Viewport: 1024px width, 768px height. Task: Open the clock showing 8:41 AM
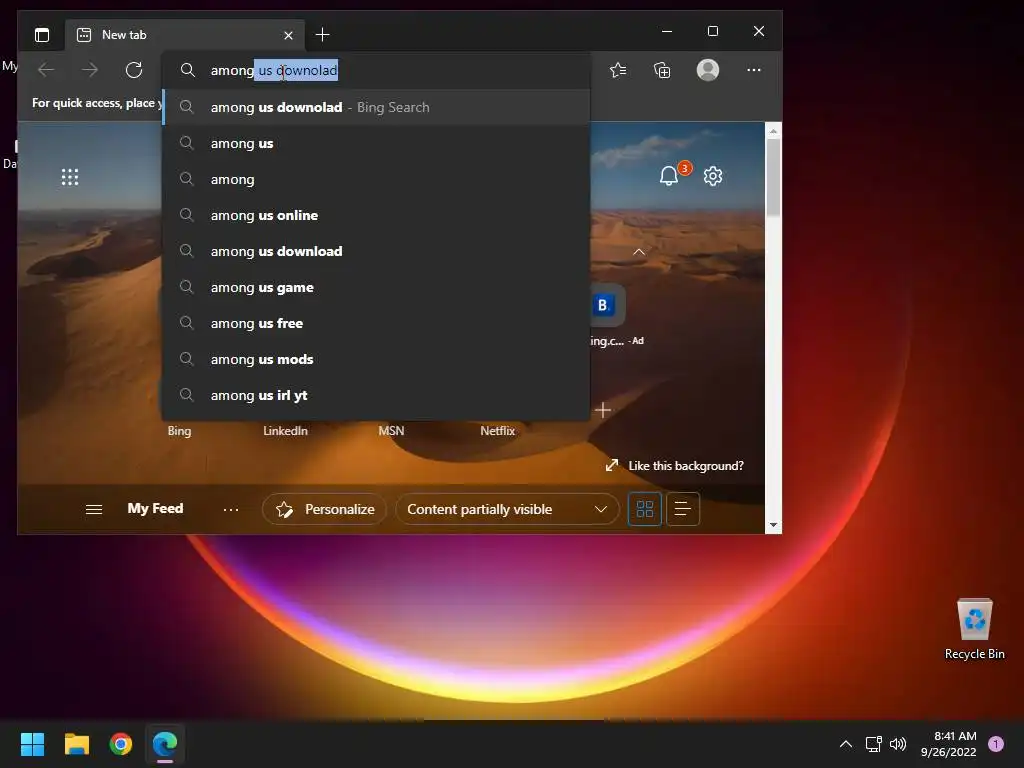tap(949, 744)
